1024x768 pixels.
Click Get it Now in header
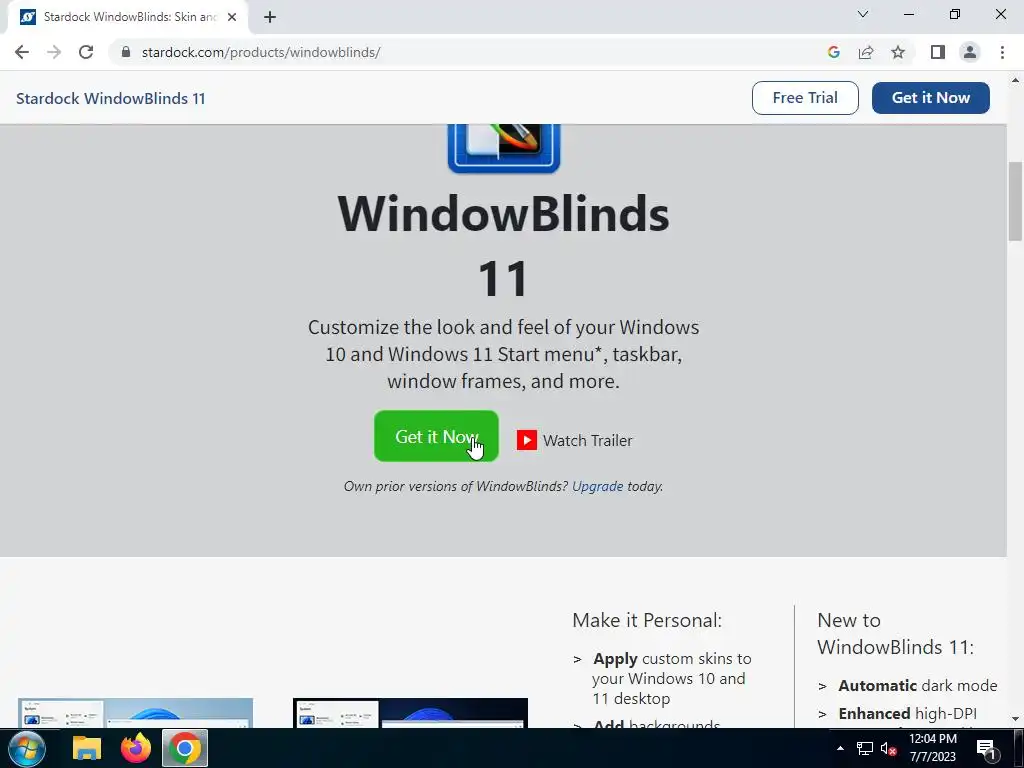931,98
